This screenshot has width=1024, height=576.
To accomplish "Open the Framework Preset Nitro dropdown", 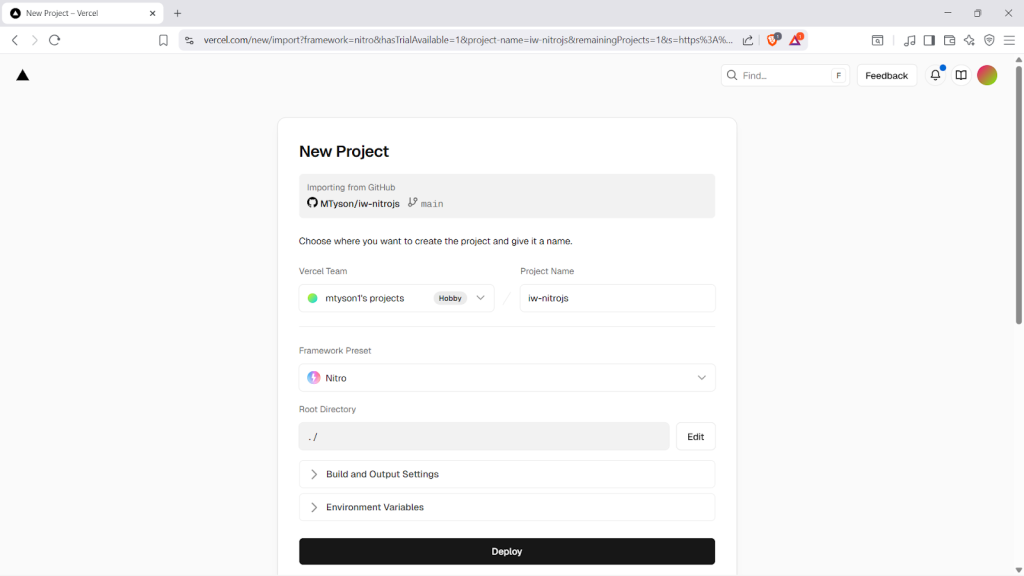I will 507,378.
